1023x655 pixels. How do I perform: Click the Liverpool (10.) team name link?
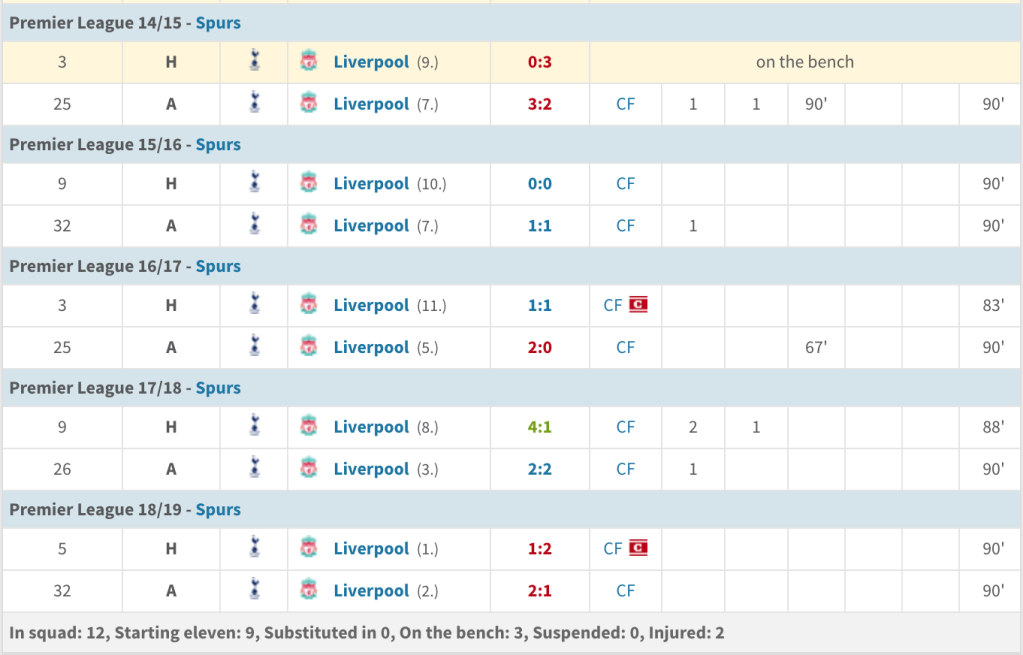(x=371, y=183)
